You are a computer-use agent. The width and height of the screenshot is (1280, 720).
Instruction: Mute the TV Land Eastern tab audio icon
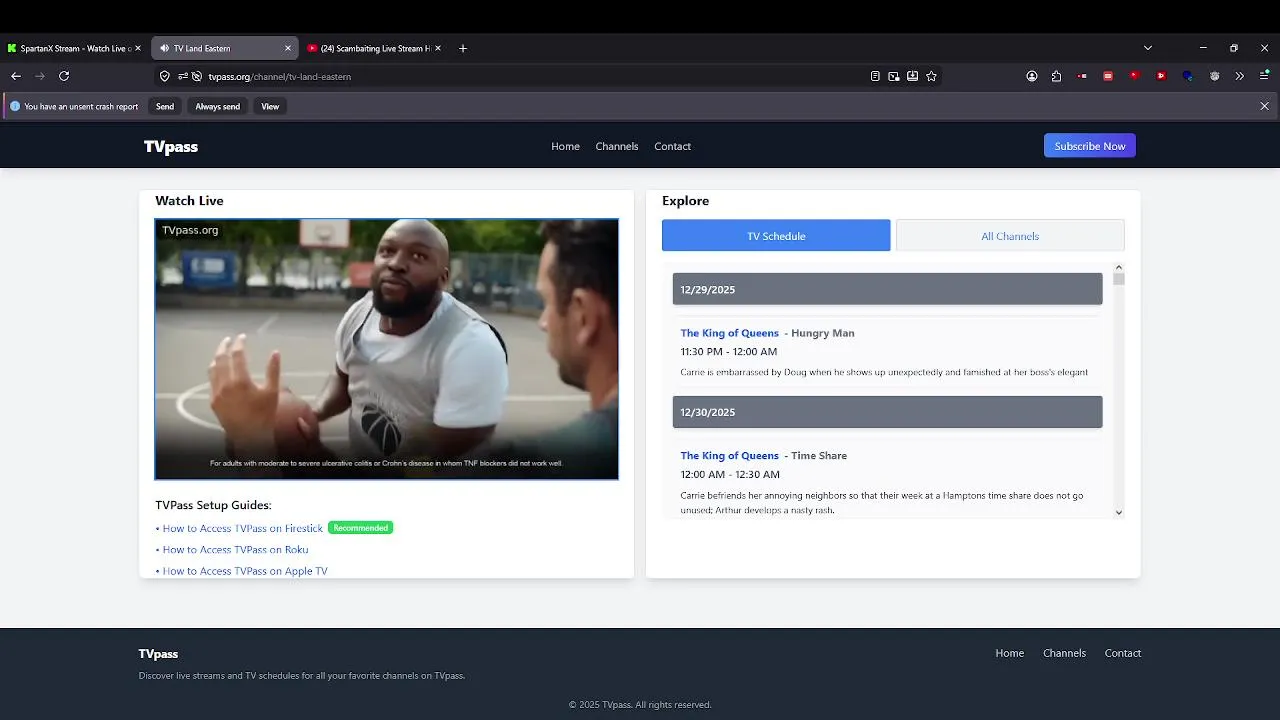164,48
